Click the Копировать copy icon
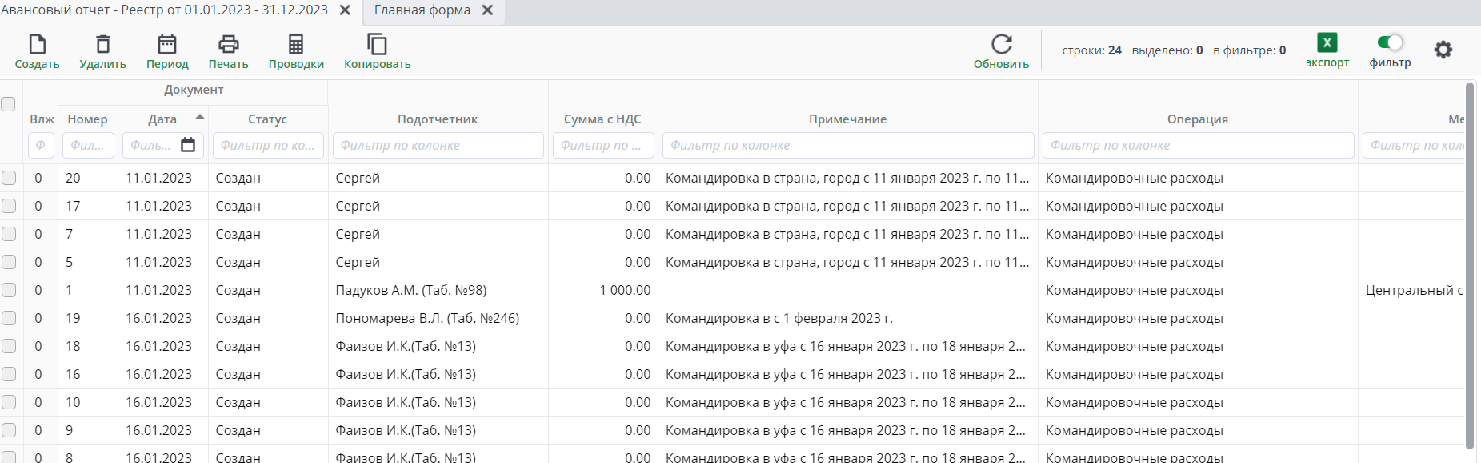1481x463 pixels. (x=377, y=45)
